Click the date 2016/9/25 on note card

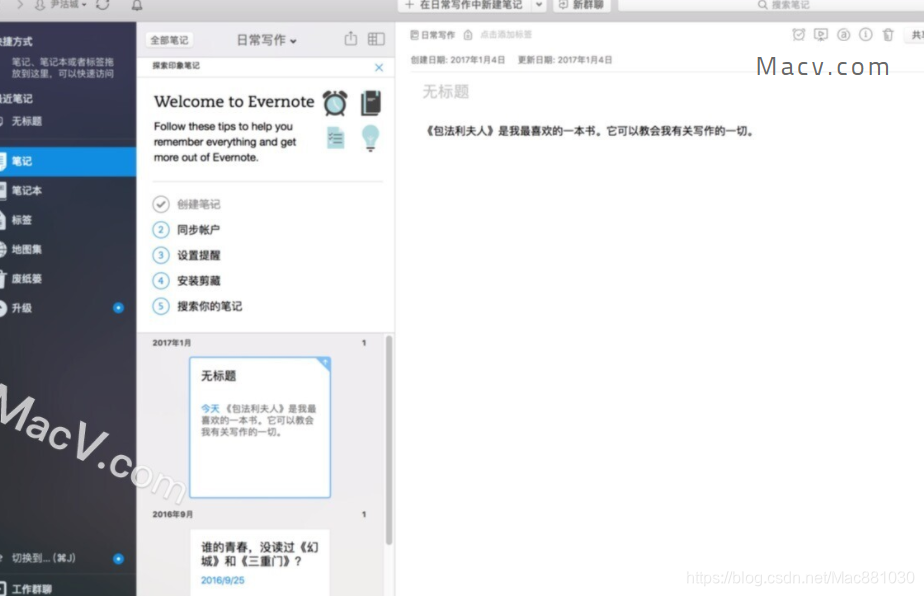pyautogui.click(x=222, y=580)
